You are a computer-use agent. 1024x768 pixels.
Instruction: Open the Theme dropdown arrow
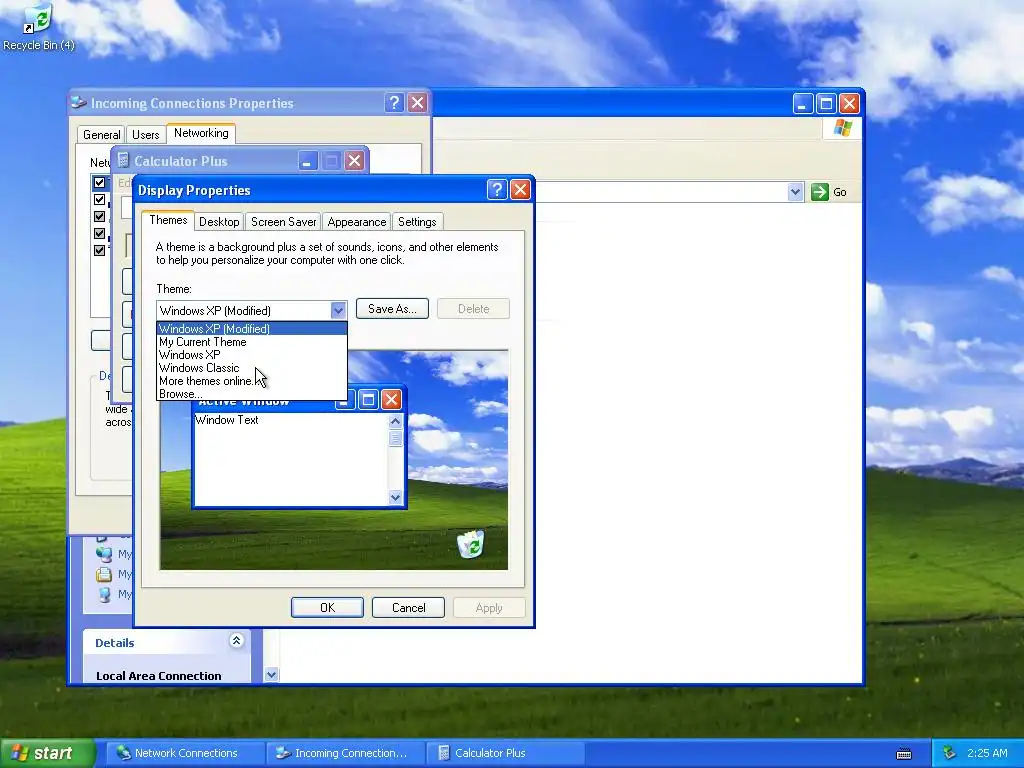pyautogui.click(x=338, y=310)
